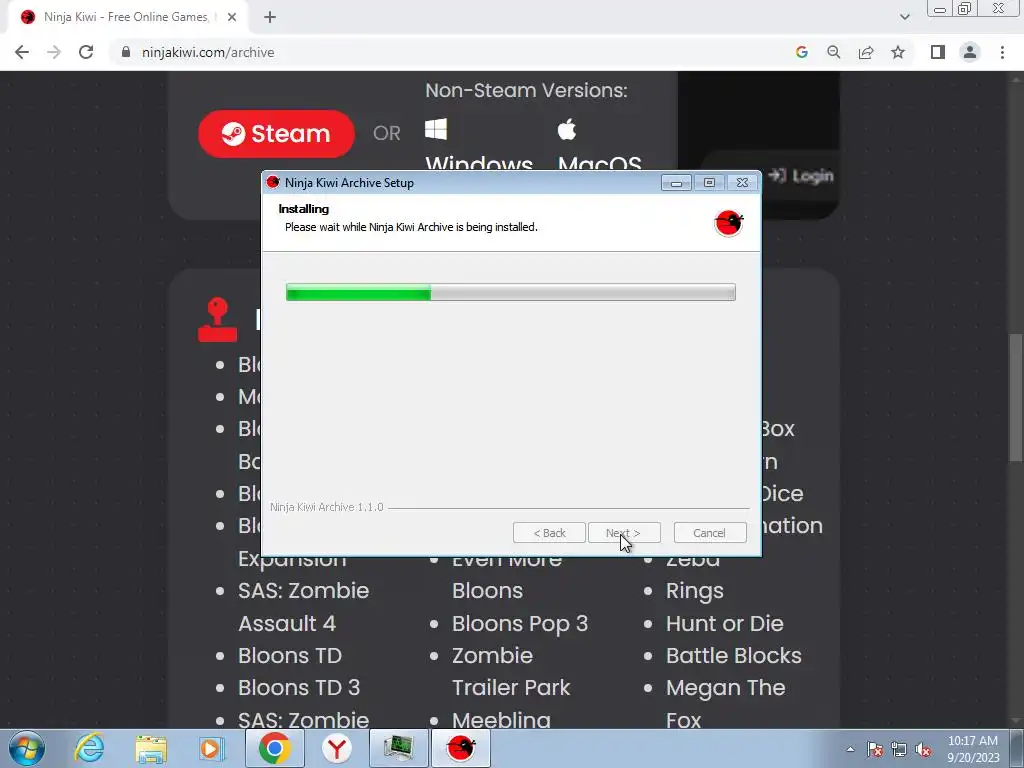The image size is (1024, 768).
Task: Click the SAS: Zombie Assault 4 entry
Action: [304, 607]
